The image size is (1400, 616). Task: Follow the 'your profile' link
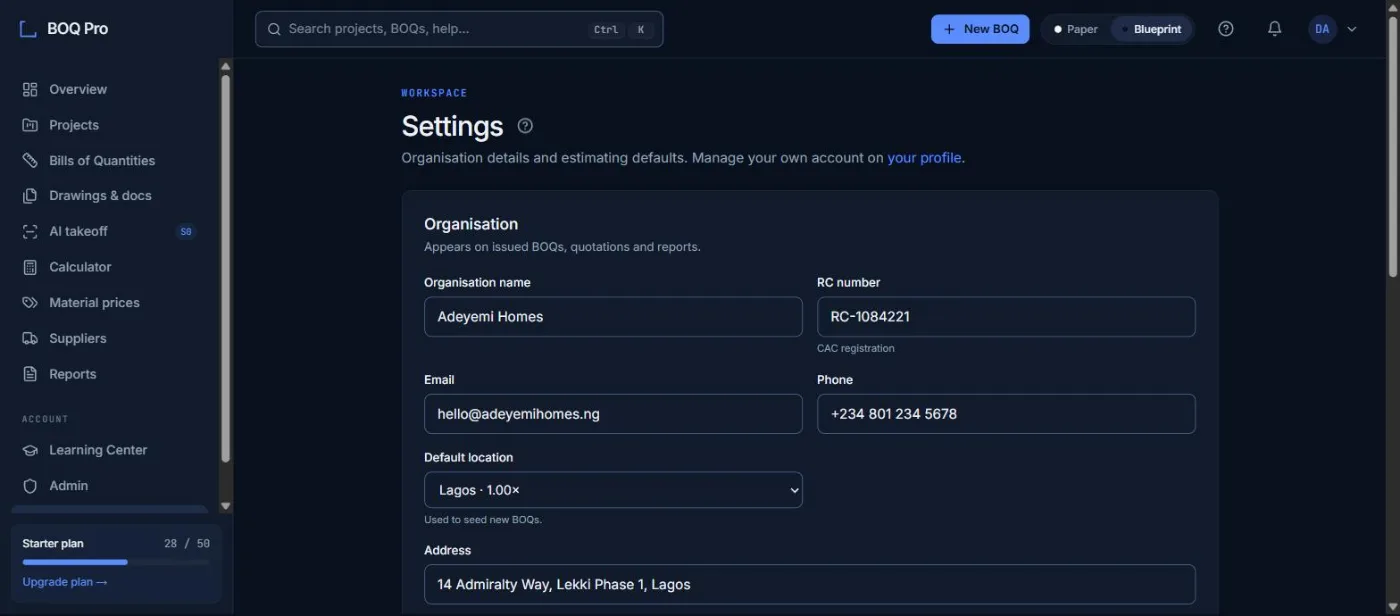pyautogui.click(x=924, y=158)
